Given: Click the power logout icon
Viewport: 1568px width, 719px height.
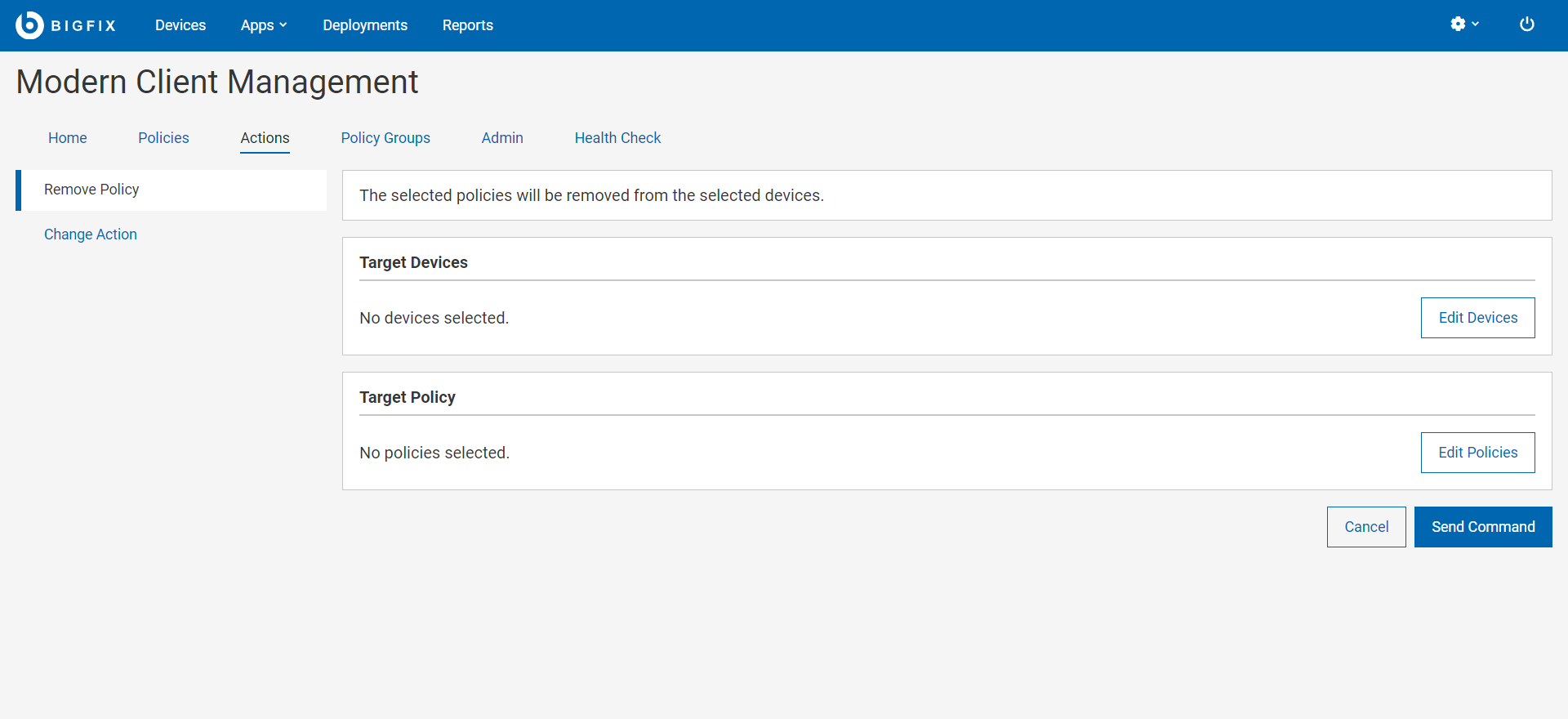Looking at the screenshot, I should 1526,25.
